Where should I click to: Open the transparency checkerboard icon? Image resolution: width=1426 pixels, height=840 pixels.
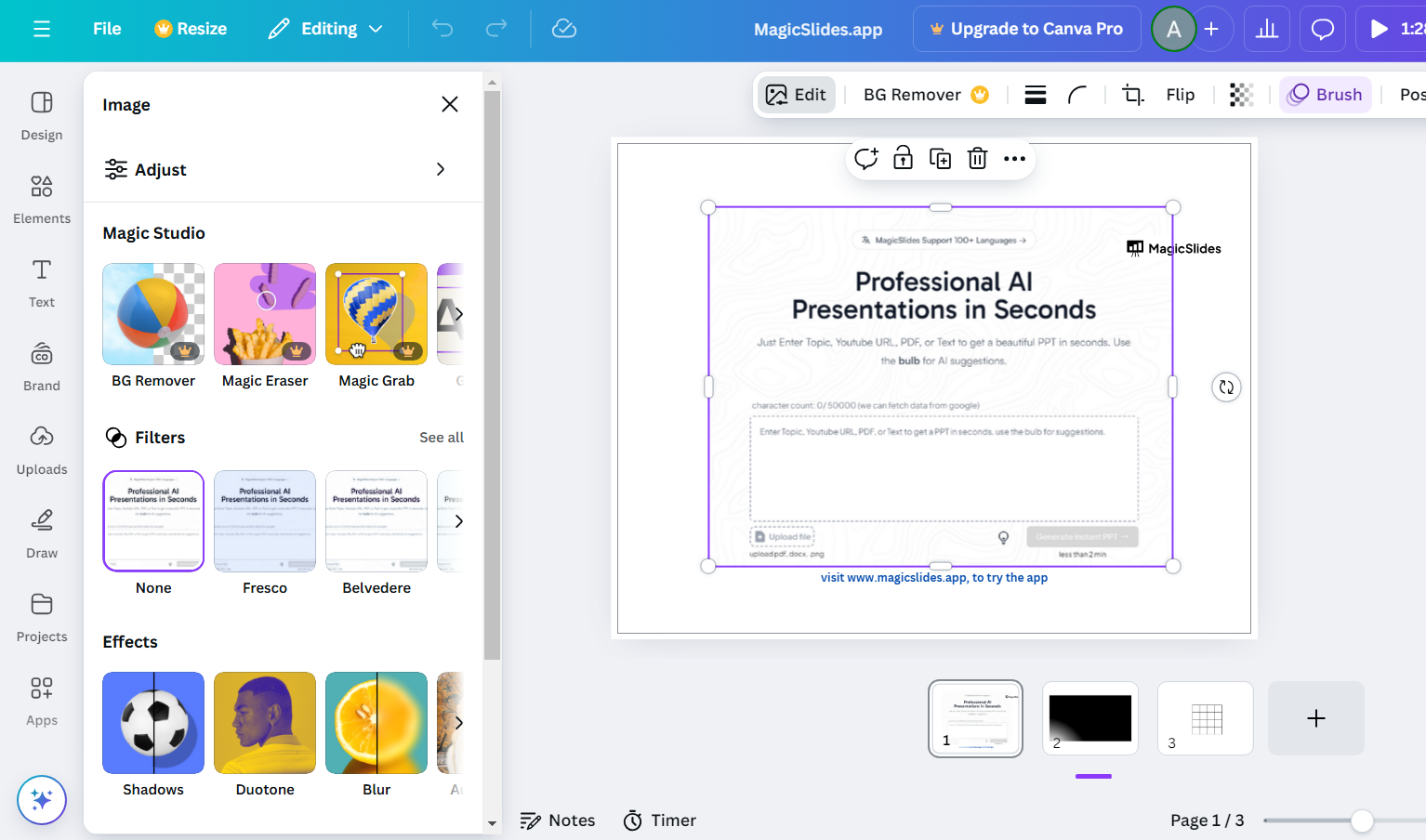(1242, 95)
